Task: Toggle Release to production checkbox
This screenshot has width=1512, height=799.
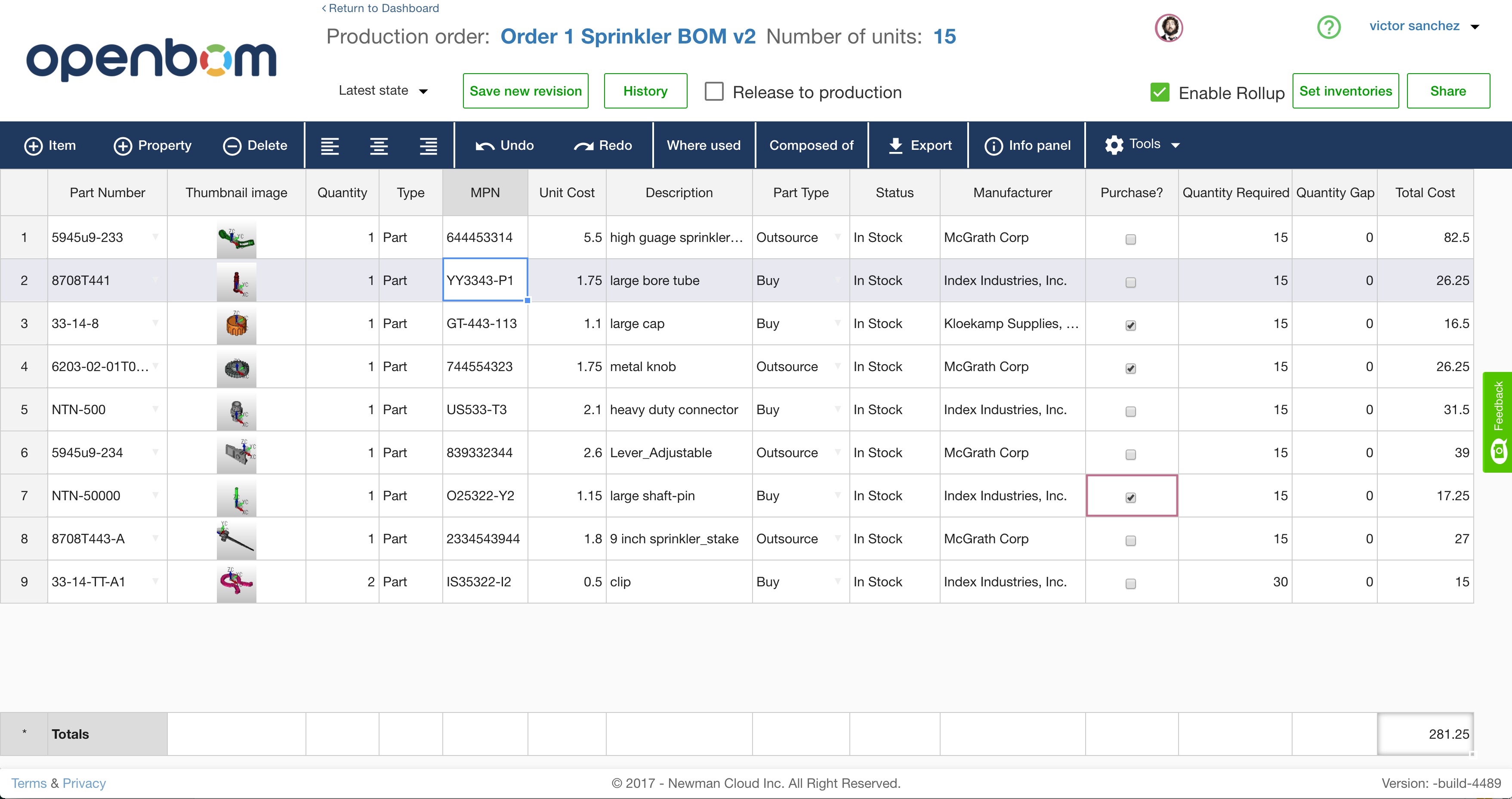Action: [x=714, y=92]
